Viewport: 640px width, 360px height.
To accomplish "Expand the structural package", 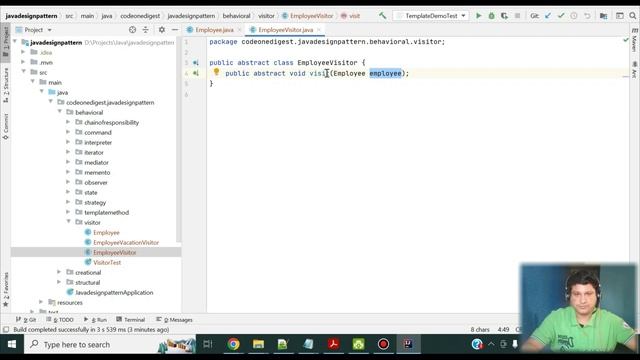I will [59, 282].
